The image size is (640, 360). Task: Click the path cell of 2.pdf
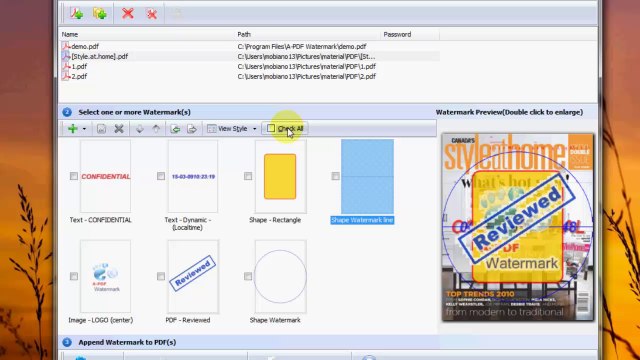[x=307, y=76]
